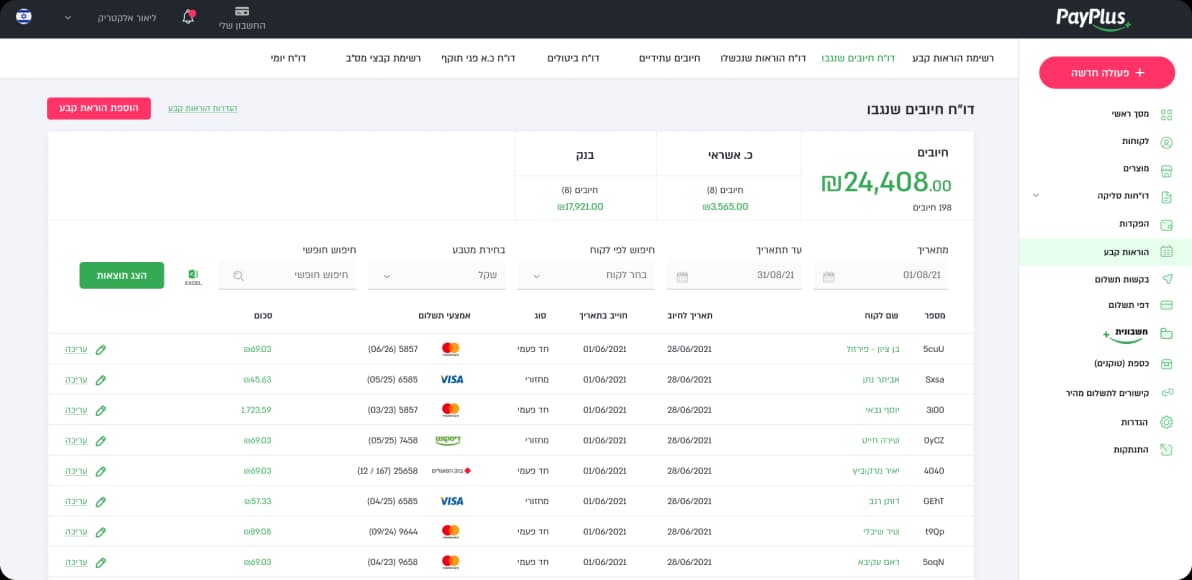The height and width of the screenshot is (580, 1192).
Task: Click the הצג תוצאות button
Action: pos(122,275)
